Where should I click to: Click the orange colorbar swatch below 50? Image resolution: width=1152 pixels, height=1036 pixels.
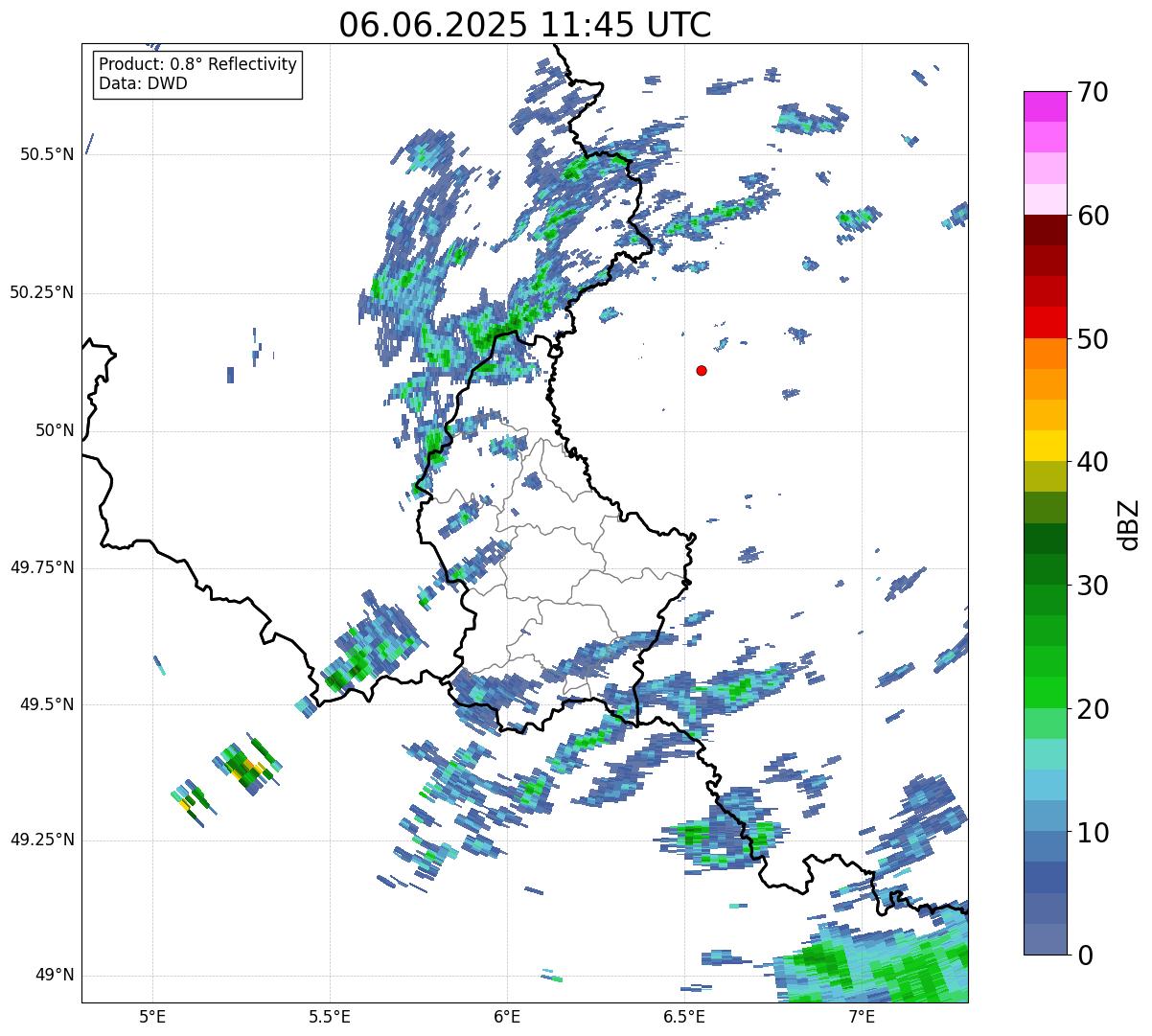(1046, 354)
